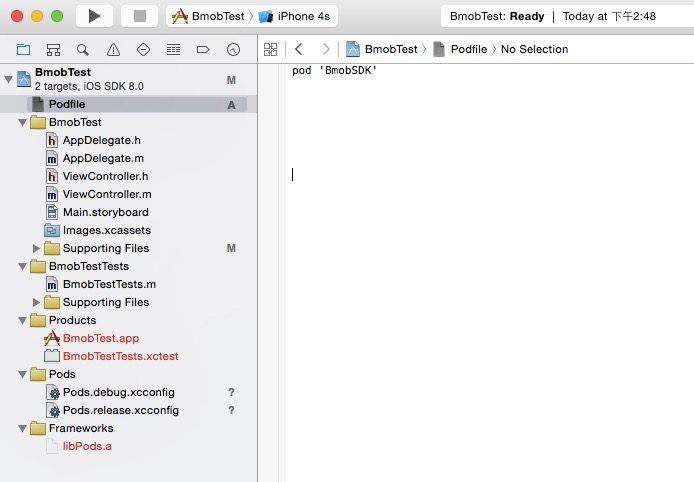Screen dimensions: 694x482
Task: Collapse the BmobTest project root
Action: [x=8, y=80]
